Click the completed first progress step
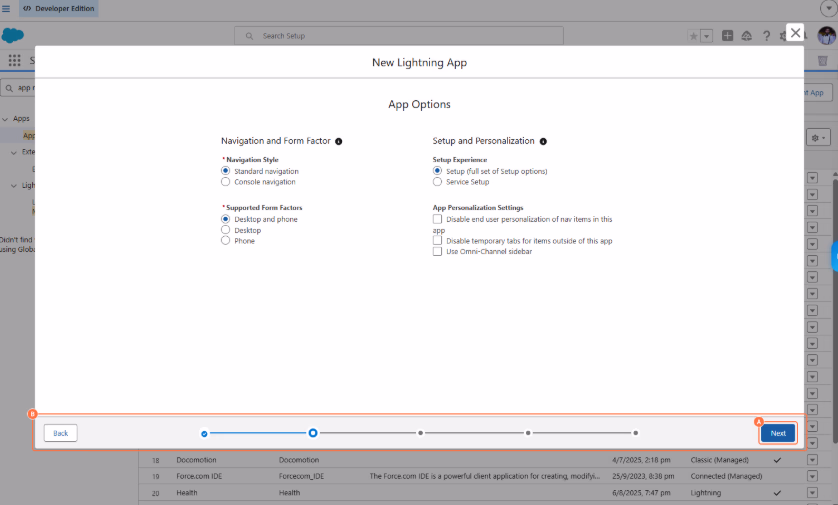 (x=204, y=434)
